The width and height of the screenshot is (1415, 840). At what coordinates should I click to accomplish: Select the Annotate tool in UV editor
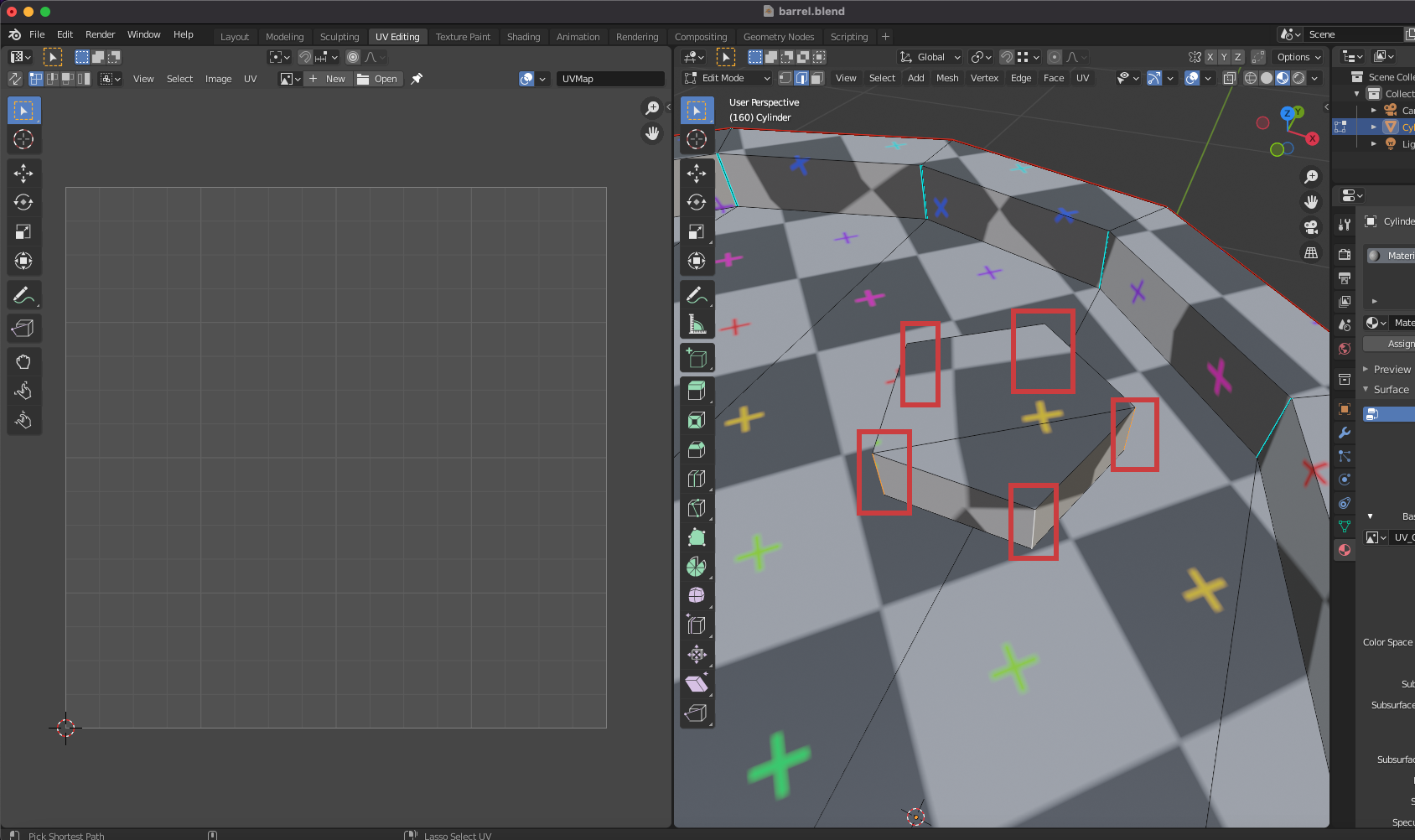click(x=23, y=295)
